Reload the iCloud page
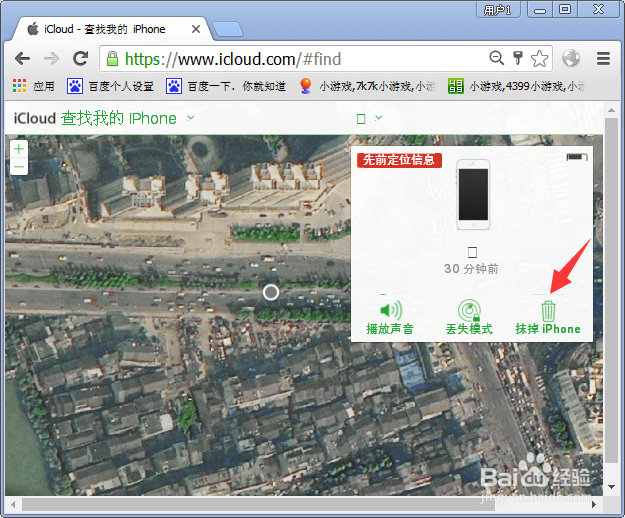Viewport: 625px width, 518px height. [81, 59]
